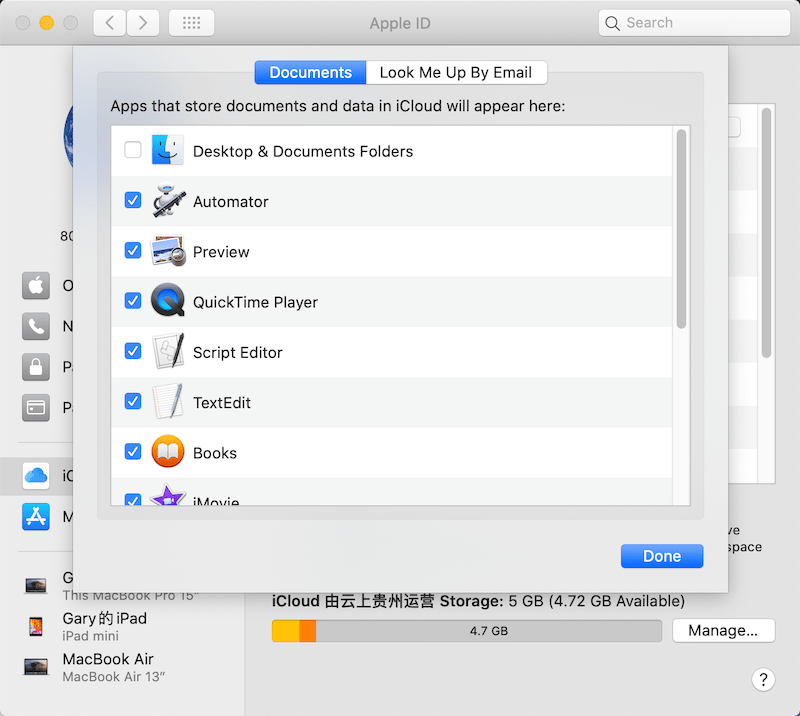
Task: Open the credit card sidebar item
Action: point(36,408)
